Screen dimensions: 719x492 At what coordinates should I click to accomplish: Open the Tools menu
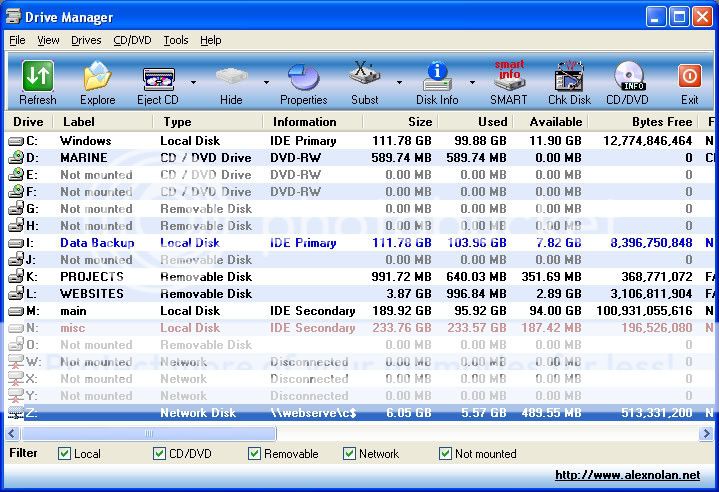click(x=176, y=40)
